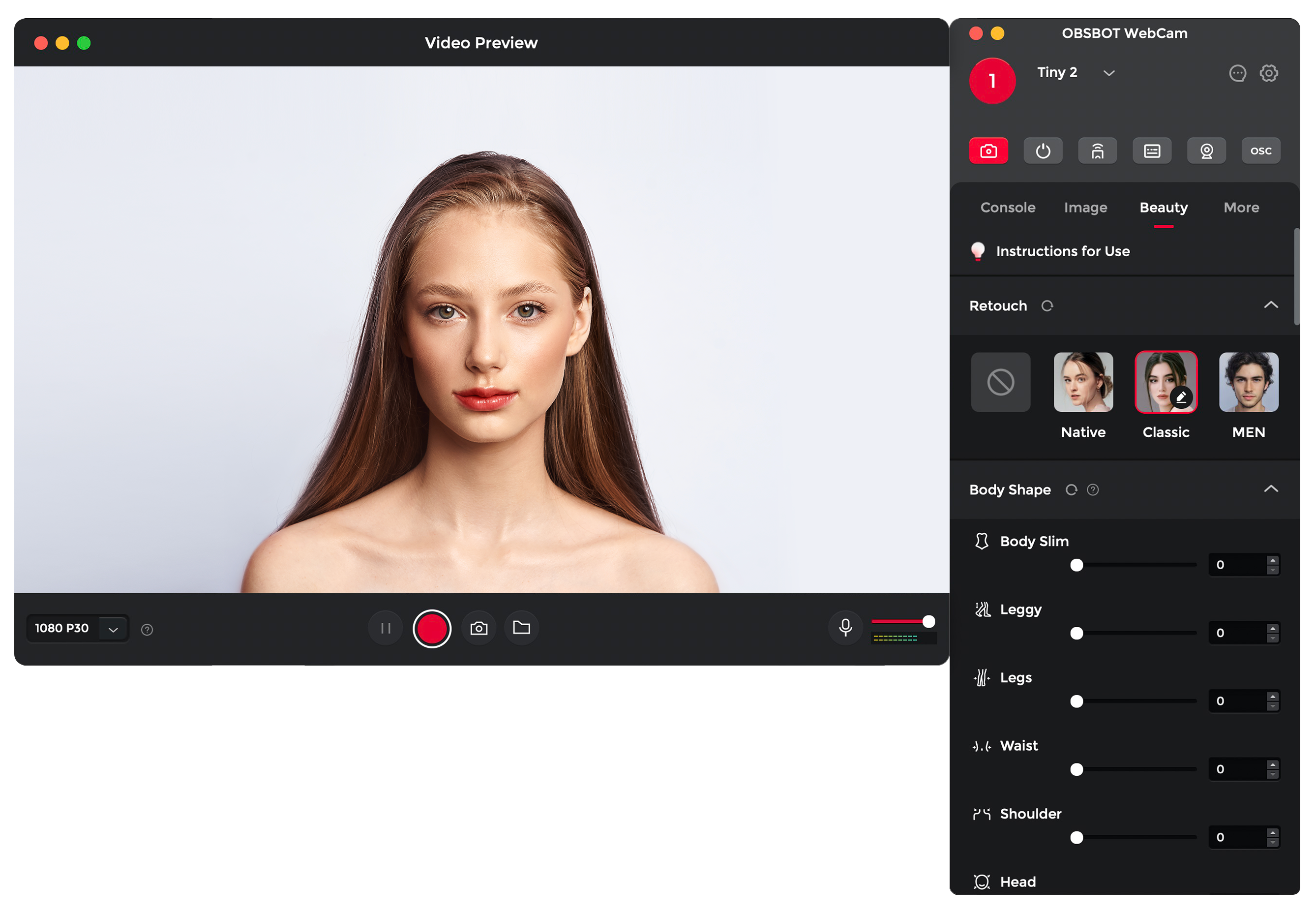Screen dimensions: 1316x913
Task: Click the virtual camera webcam icon
Action: (x=1206, y=151)
